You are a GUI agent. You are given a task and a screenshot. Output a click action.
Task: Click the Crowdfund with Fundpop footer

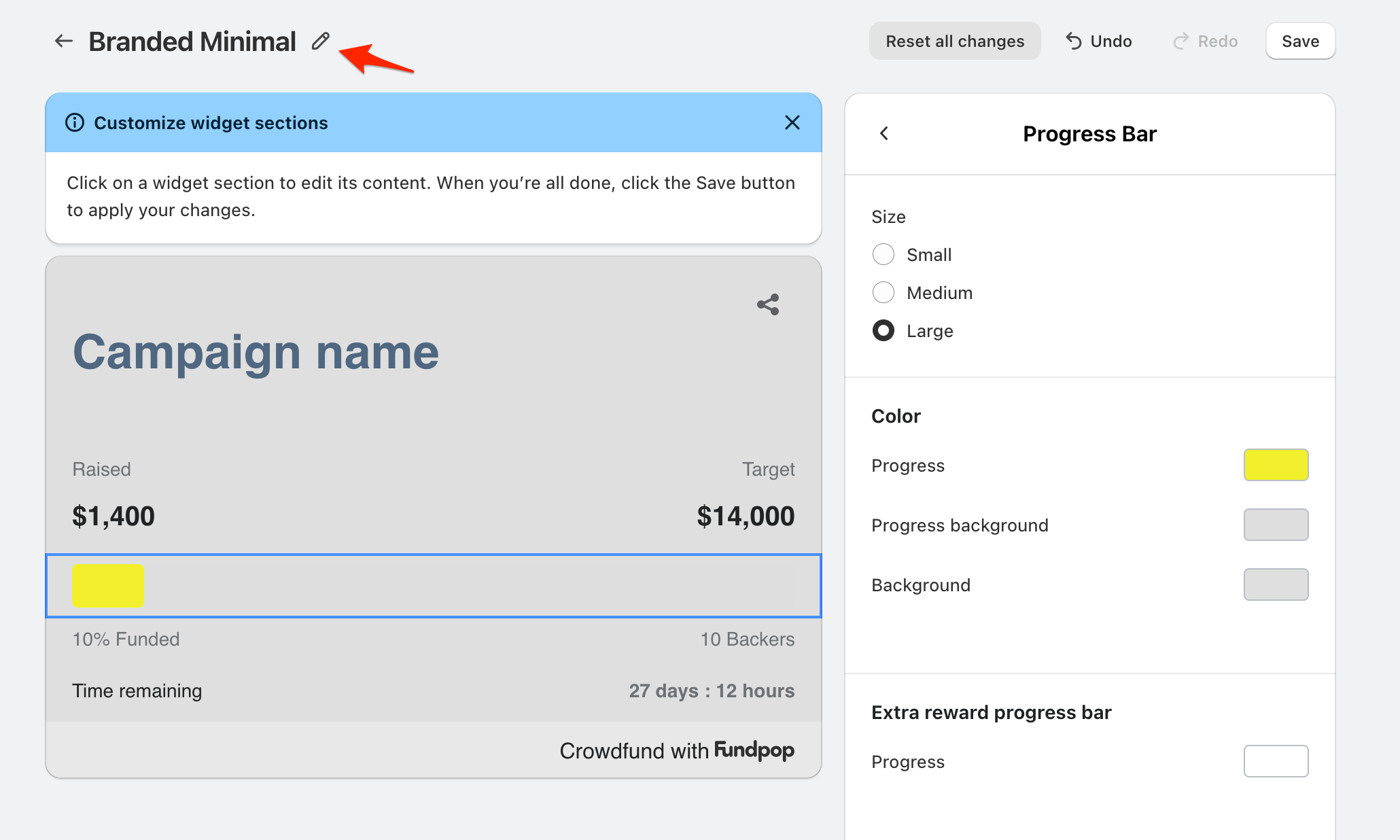pyautogui.click(x=676, y=750)
